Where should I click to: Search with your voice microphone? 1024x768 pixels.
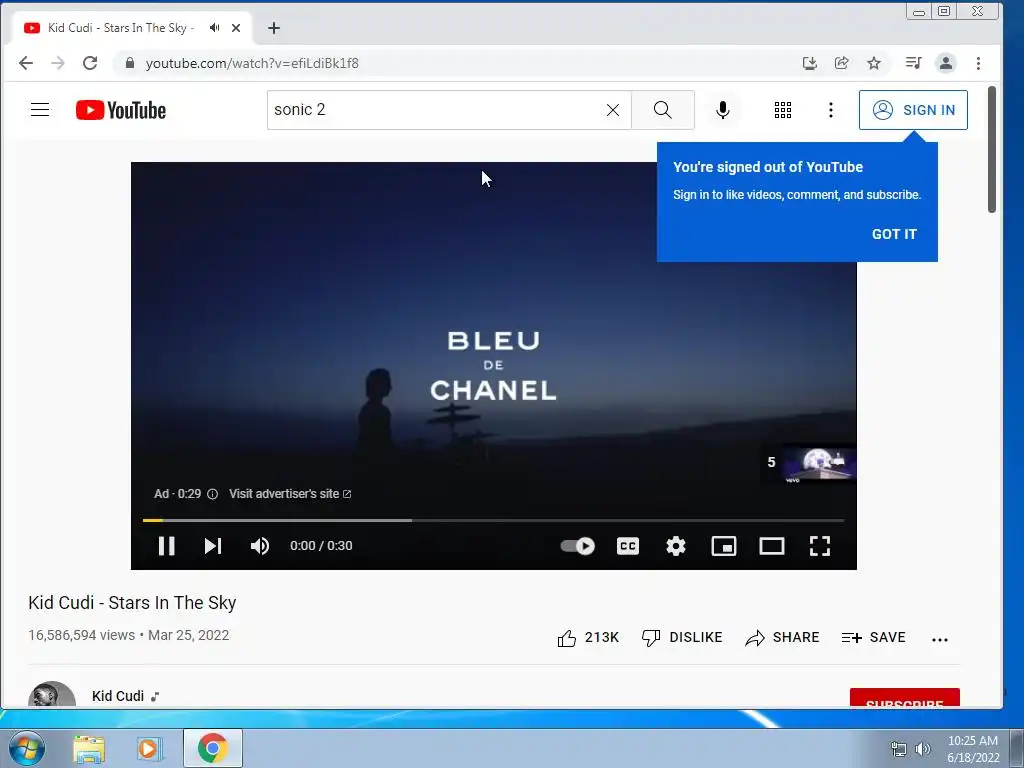pyautogui.click(x=722, y=110)
